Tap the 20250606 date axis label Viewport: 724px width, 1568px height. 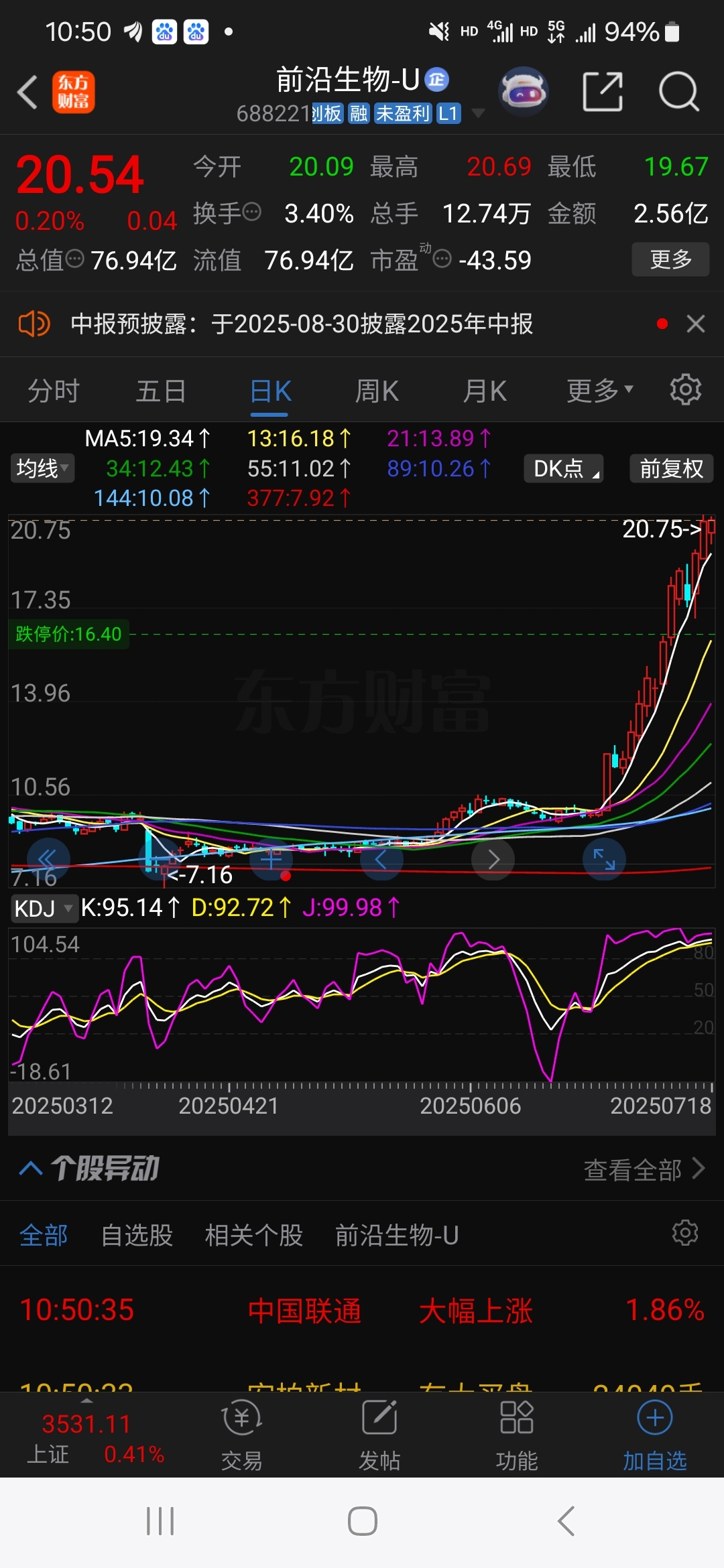pos(471,1106)
